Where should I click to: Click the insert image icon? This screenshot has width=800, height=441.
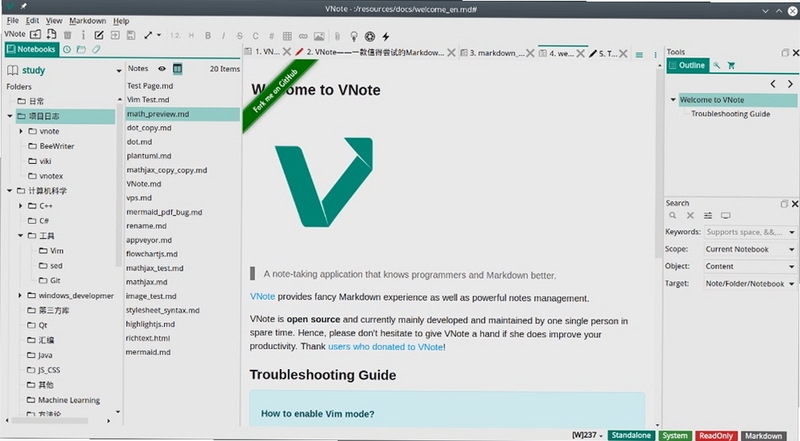click(x=319, y=36)
